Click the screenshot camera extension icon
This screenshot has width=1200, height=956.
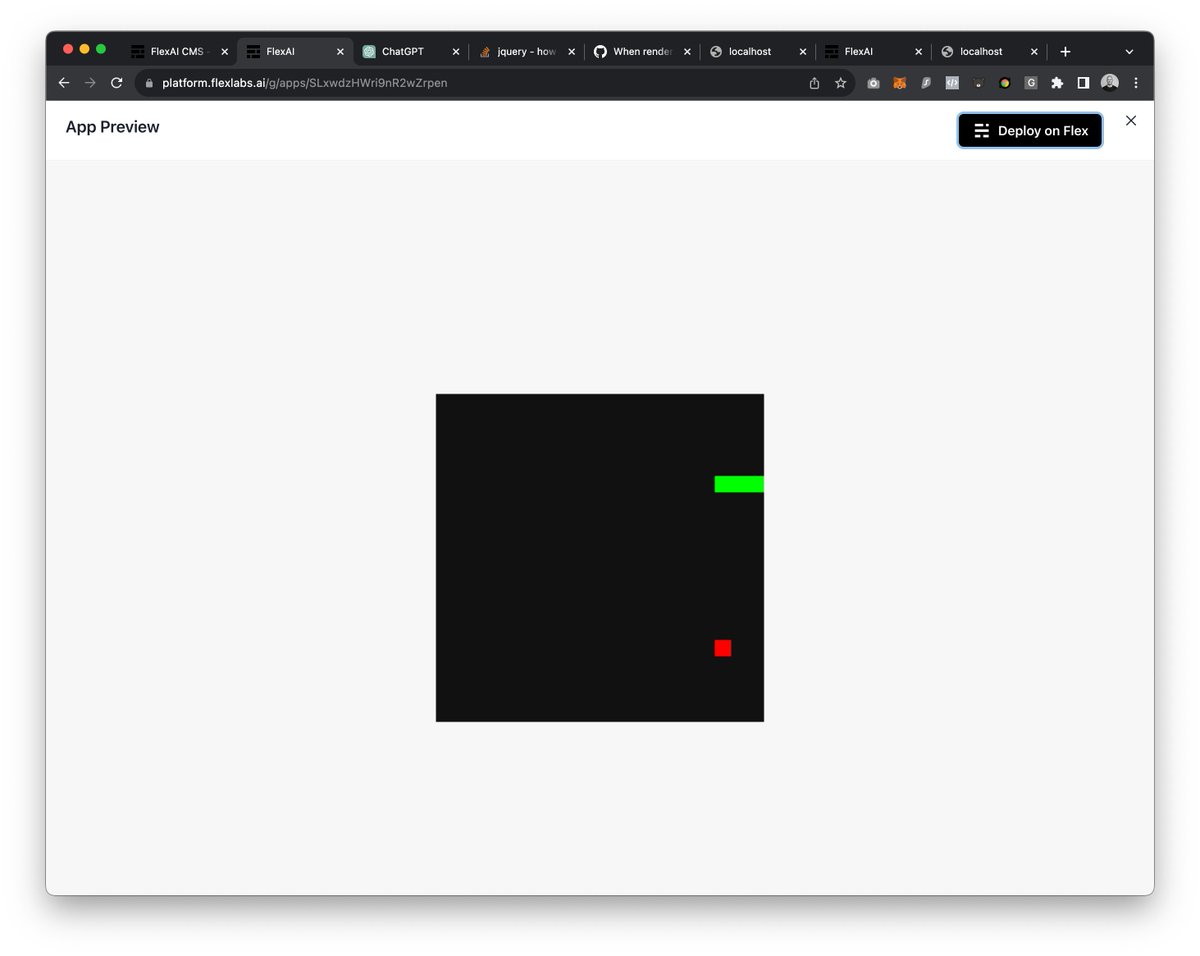click(873, 83)
